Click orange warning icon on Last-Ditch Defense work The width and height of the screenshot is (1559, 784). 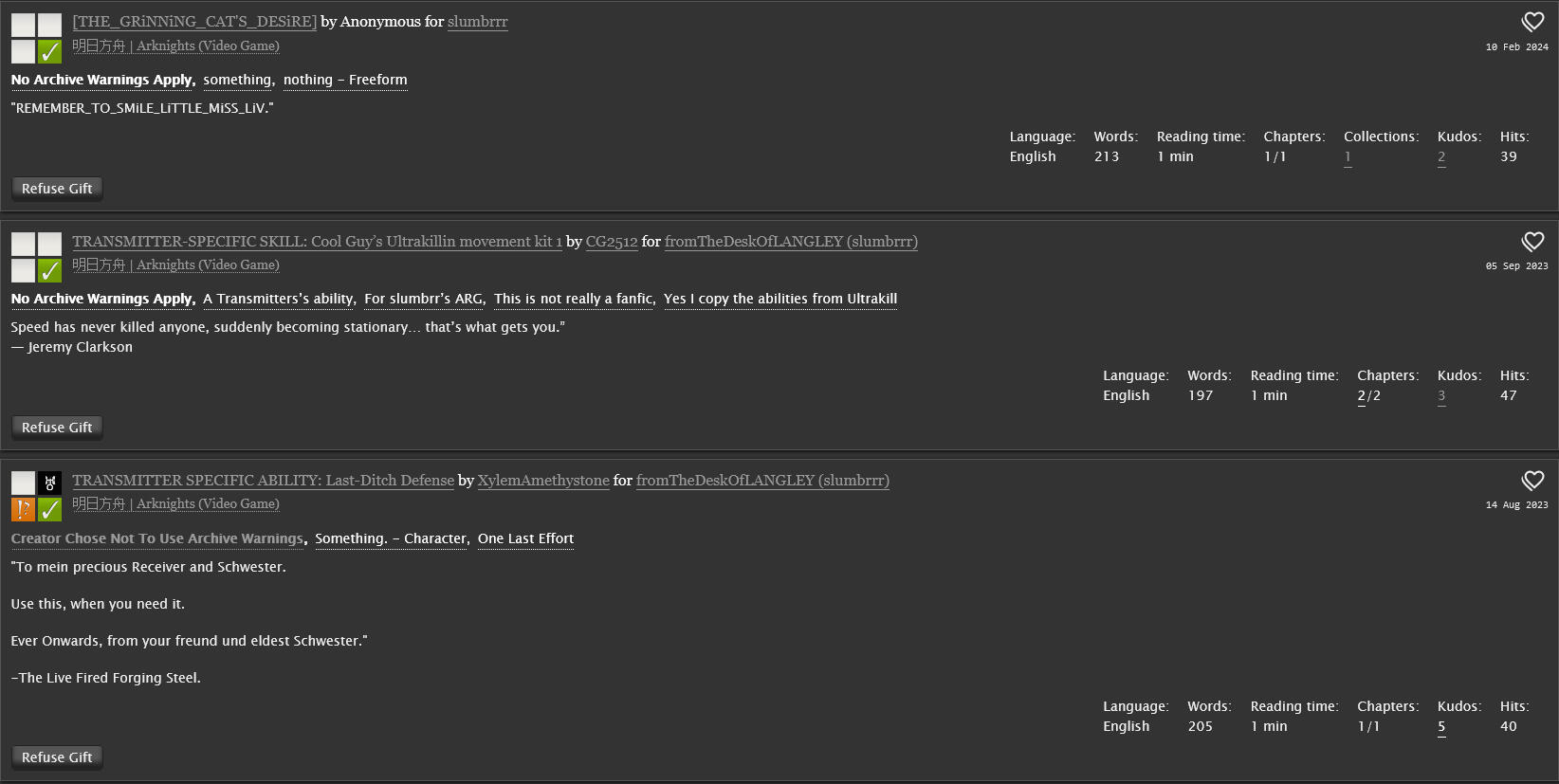tap(23, 509)
